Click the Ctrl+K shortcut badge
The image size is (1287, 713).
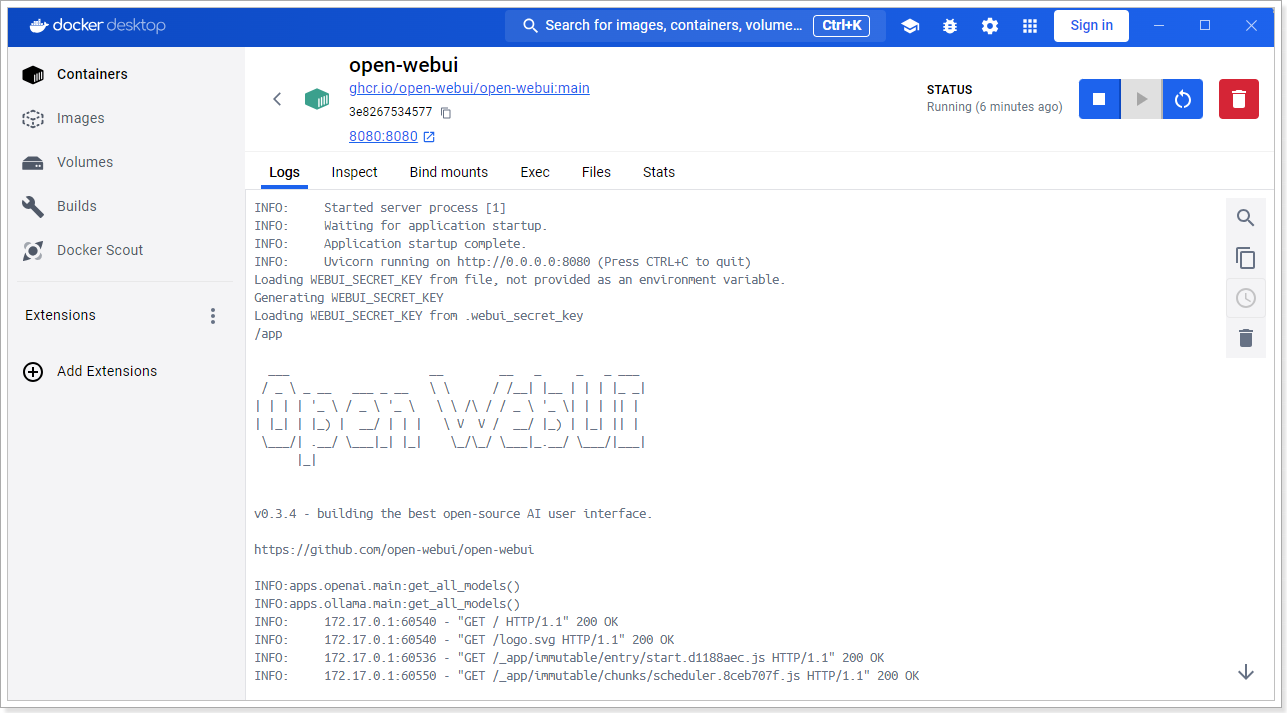click(843, 26)
